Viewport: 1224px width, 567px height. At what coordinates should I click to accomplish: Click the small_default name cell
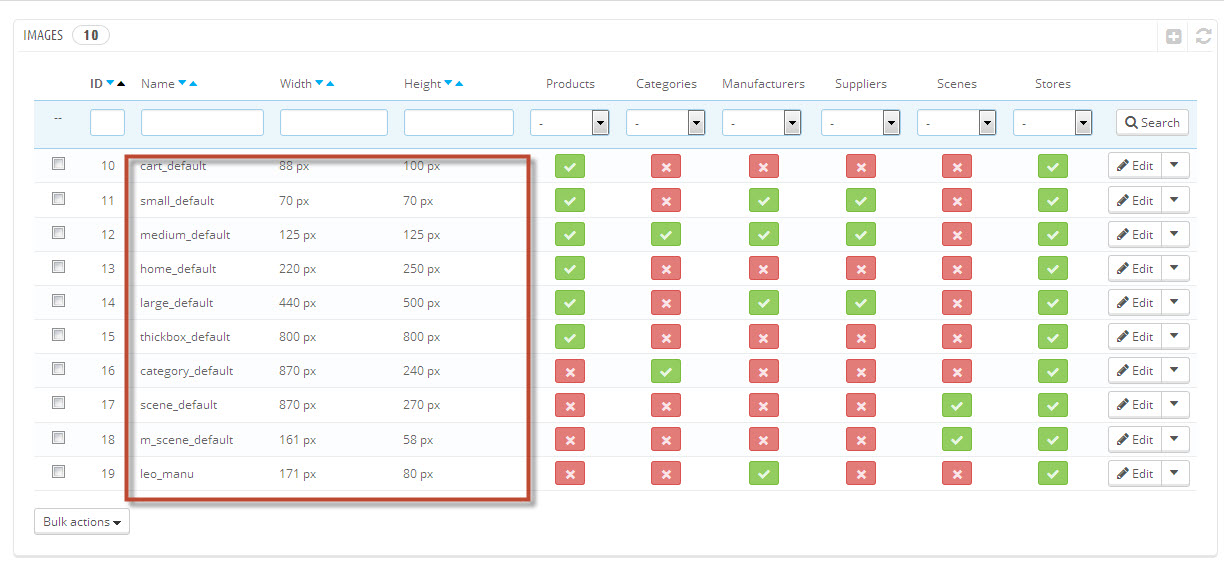(177, 201)
